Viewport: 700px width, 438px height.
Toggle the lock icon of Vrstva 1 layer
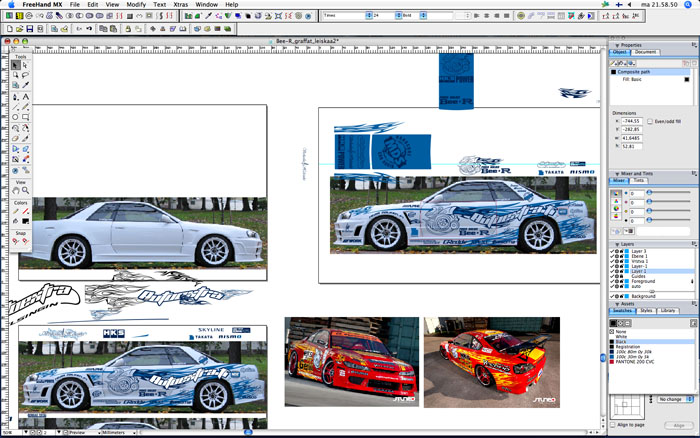pyautogui.click(x=621, y=261)
